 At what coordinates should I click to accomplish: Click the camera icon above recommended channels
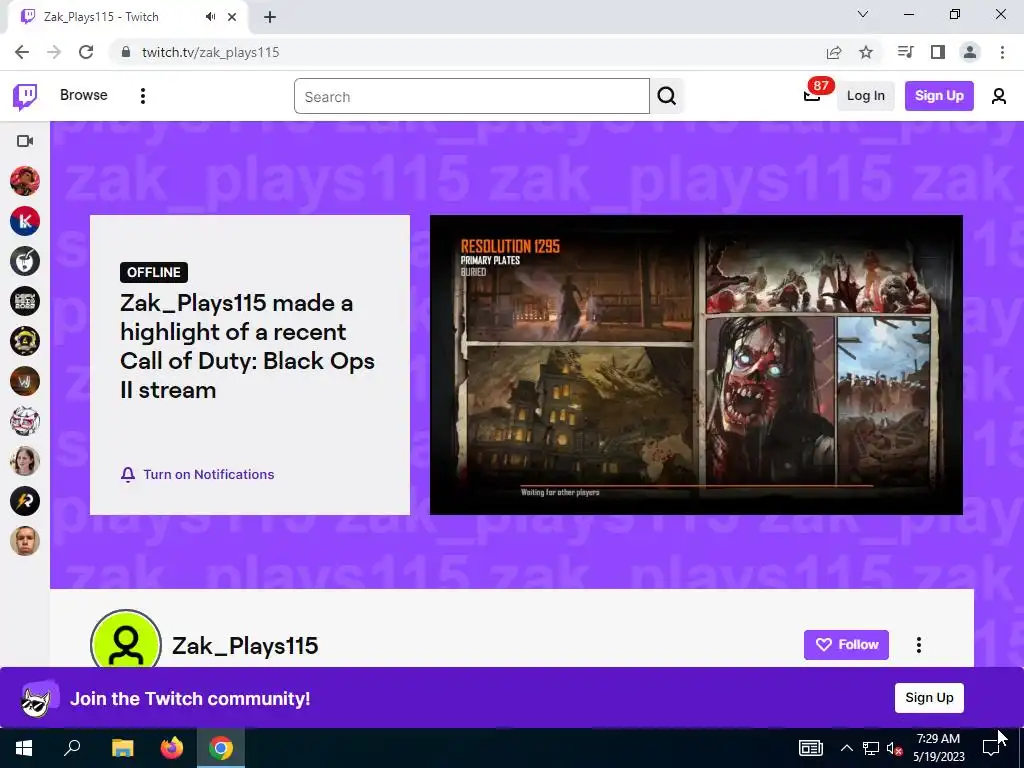25,141
